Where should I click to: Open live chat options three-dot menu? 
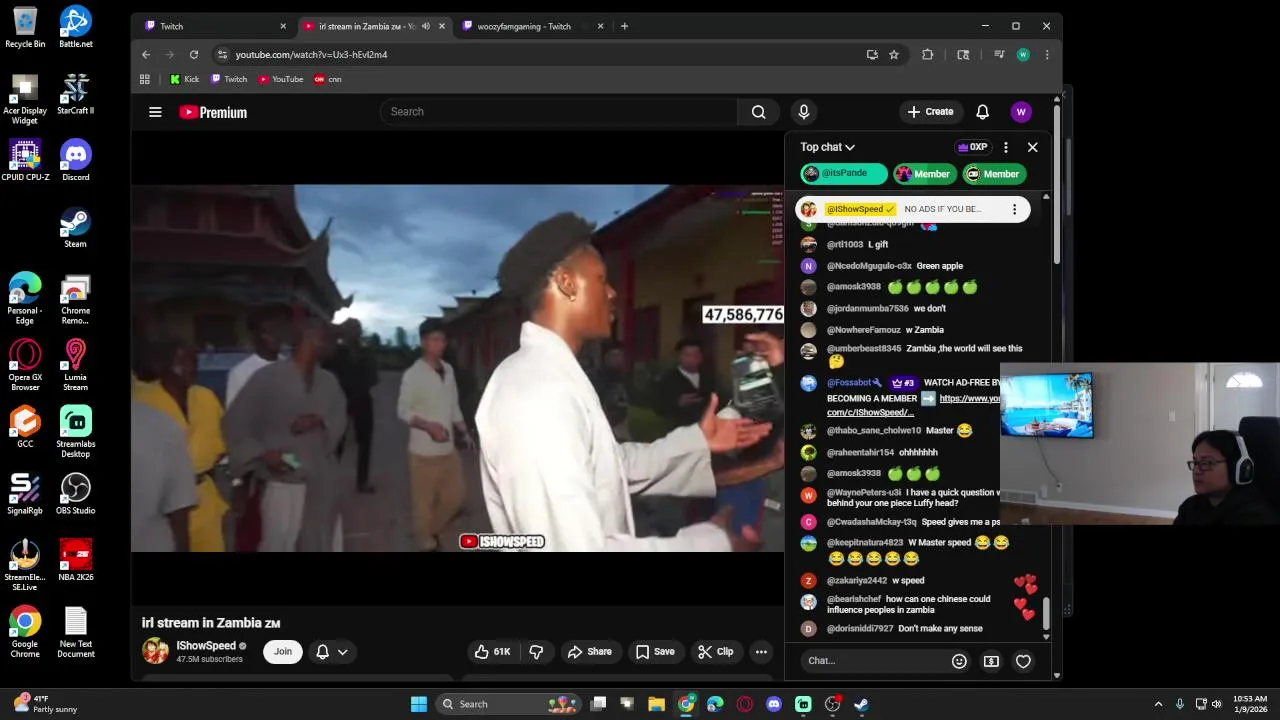(x=1006, y=147)
